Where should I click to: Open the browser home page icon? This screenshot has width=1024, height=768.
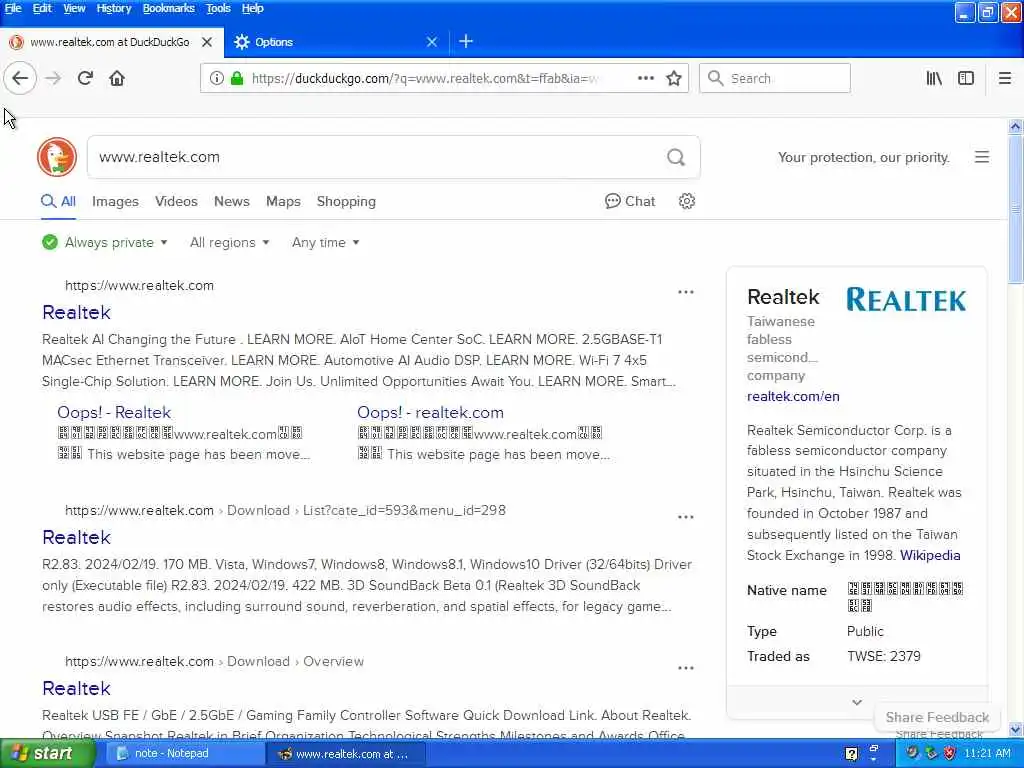(117, 78)
